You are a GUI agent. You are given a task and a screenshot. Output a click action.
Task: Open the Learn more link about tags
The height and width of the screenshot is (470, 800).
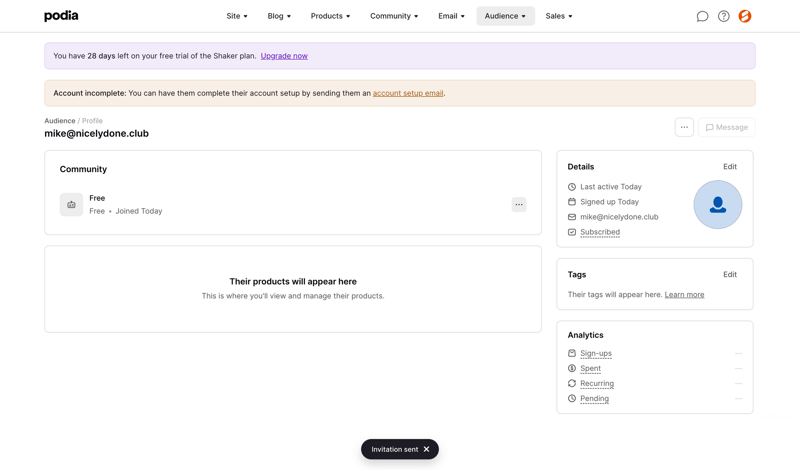[684, 294]
